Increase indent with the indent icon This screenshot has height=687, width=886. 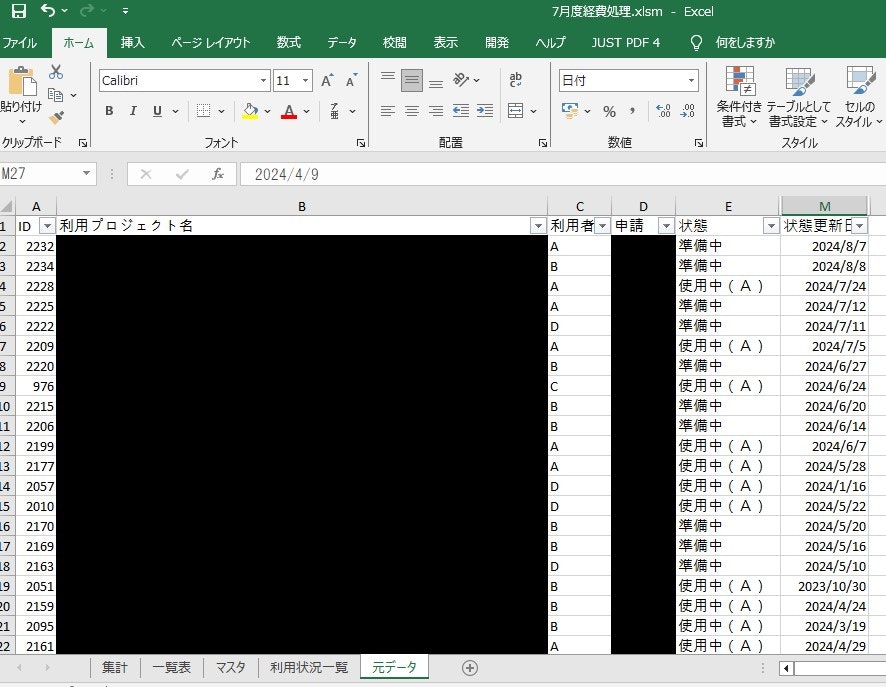pyautogui.click(x=485, y=110)
